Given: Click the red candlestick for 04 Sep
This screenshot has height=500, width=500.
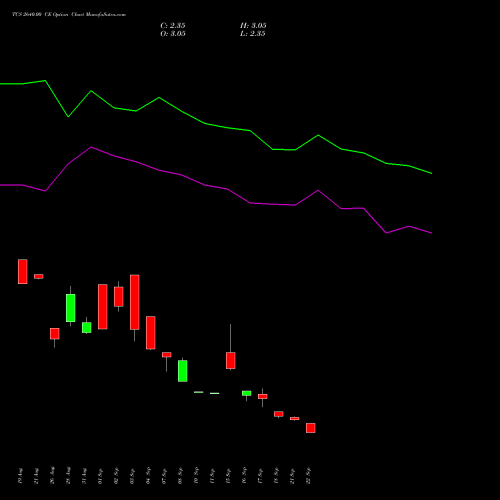Looking at the screenshot, I should pyautogui.click(x=151, y=333).
